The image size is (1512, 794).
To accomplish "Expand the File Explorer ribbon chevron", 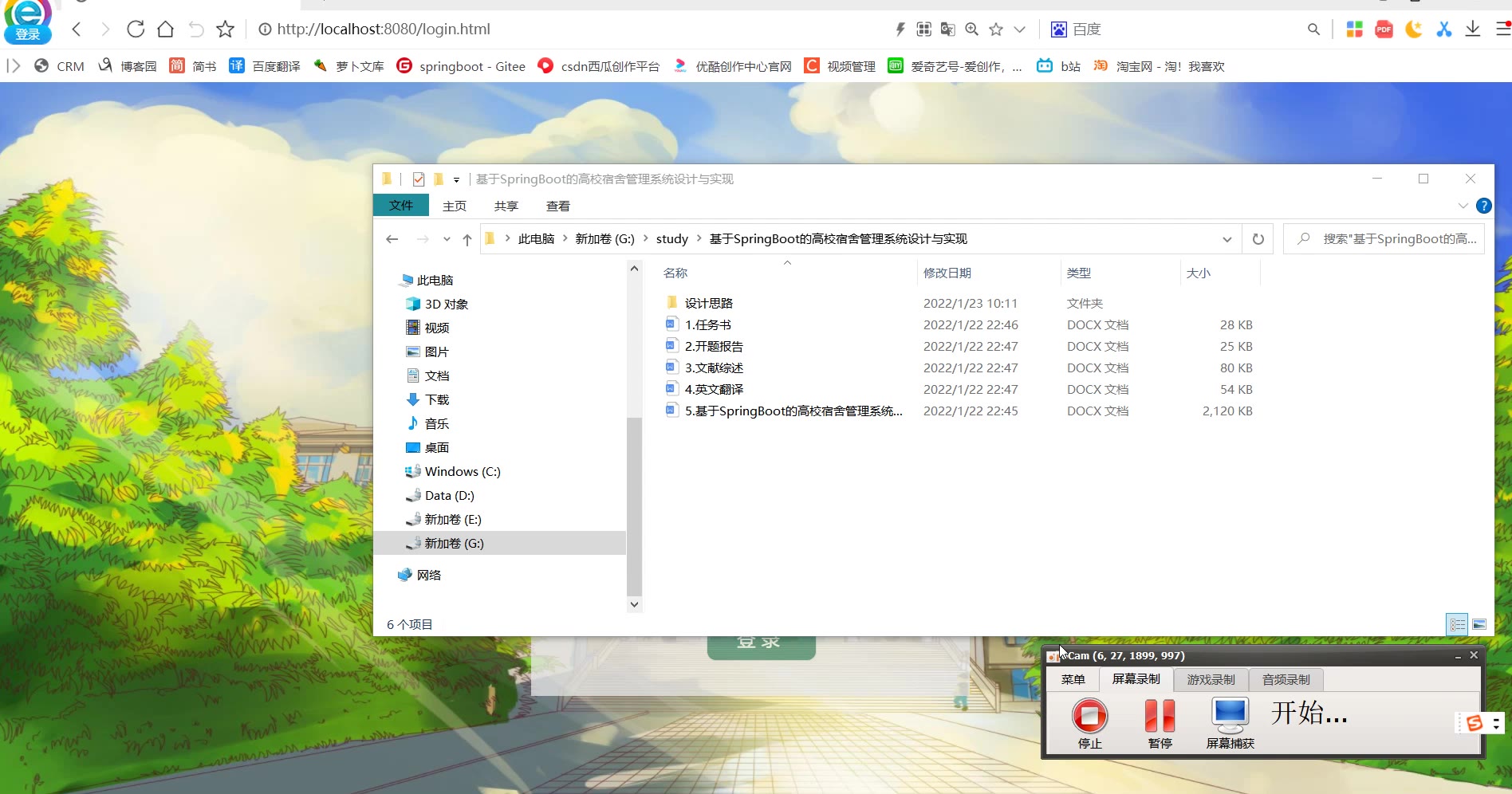I will pyautogui.click(x=1463, y=206).
